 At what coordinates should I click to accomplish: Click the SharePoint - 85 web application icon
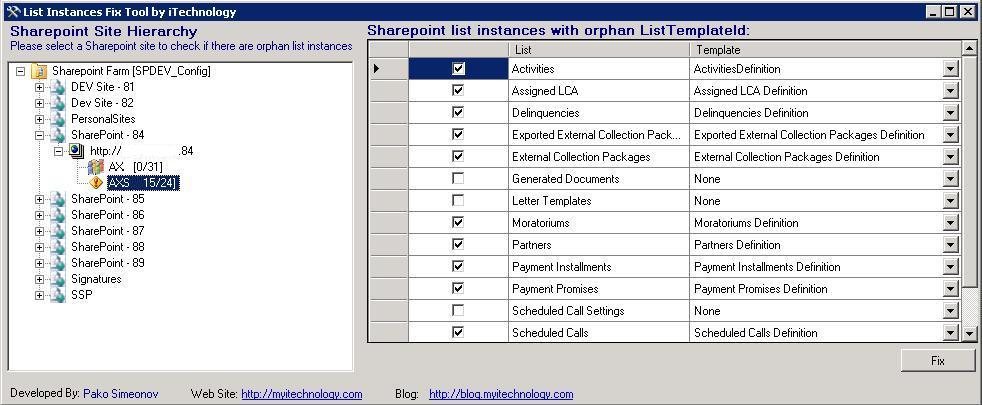(x=58, y=199)
